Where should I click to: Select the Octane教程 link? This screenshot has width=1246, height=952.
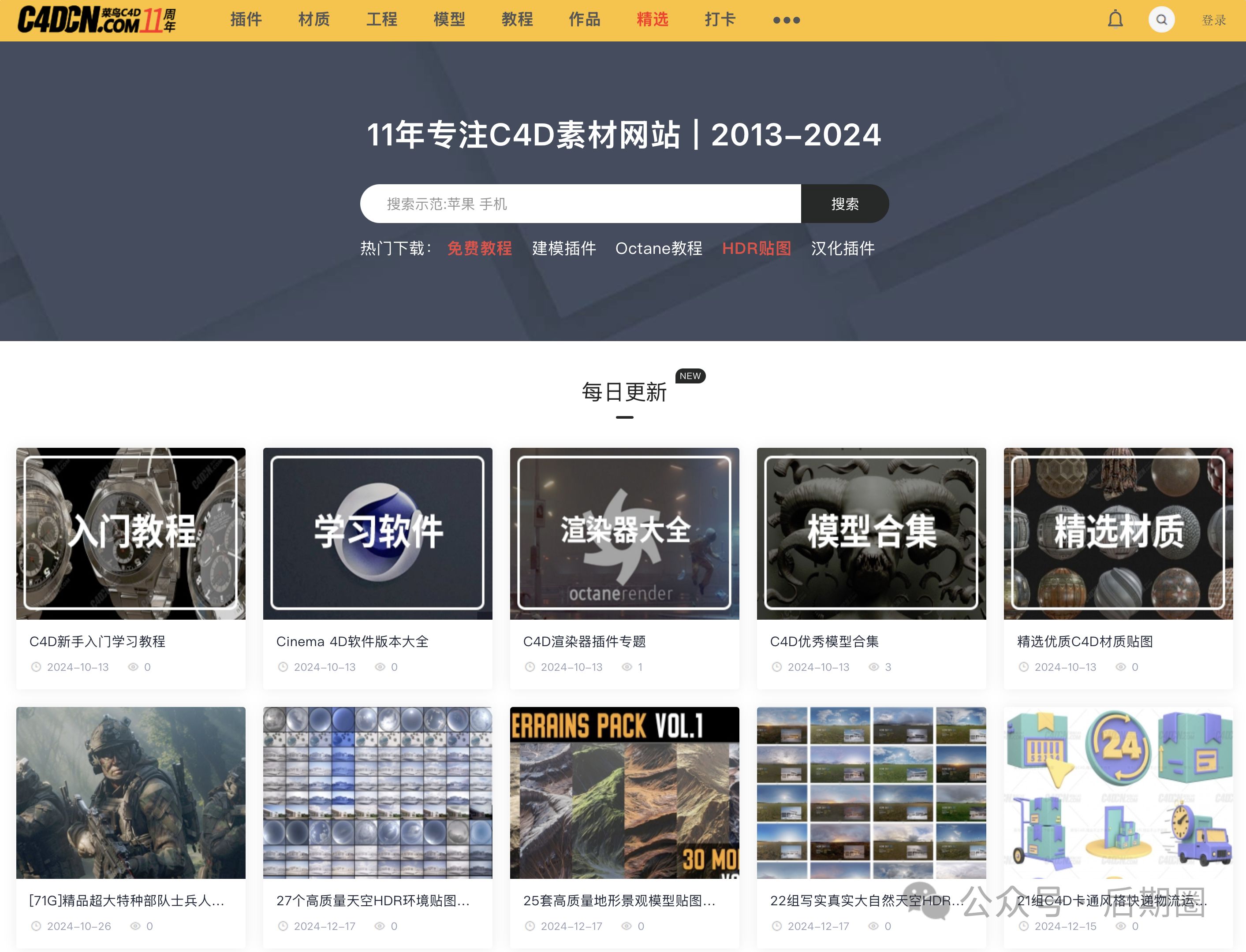click(659, 248)
